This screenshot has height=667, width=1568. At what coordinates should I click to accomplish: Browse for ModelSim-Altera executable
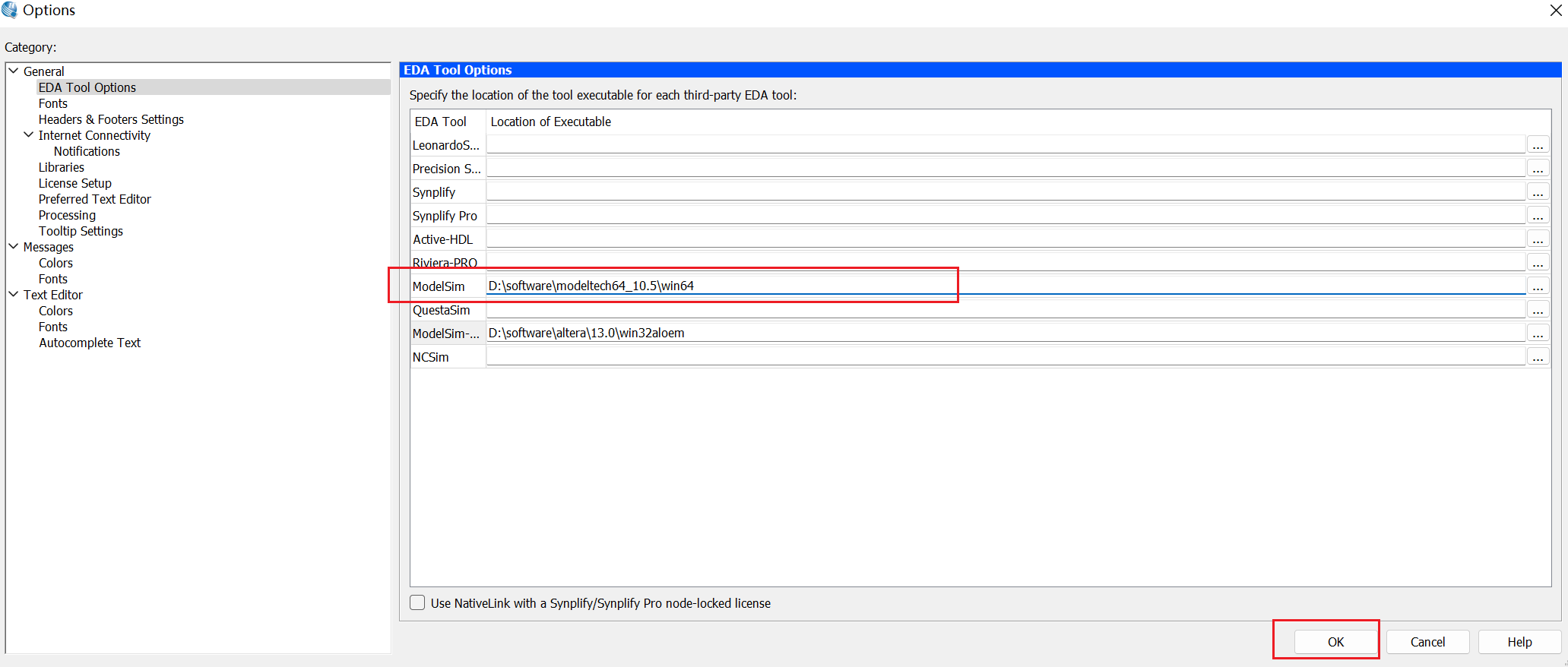(1538, 333)
